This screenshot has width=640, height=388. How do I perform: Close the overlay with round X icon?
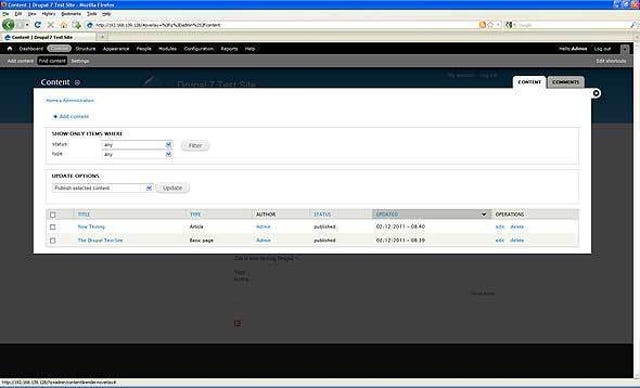pyautogui.click(x=596, y=93)
